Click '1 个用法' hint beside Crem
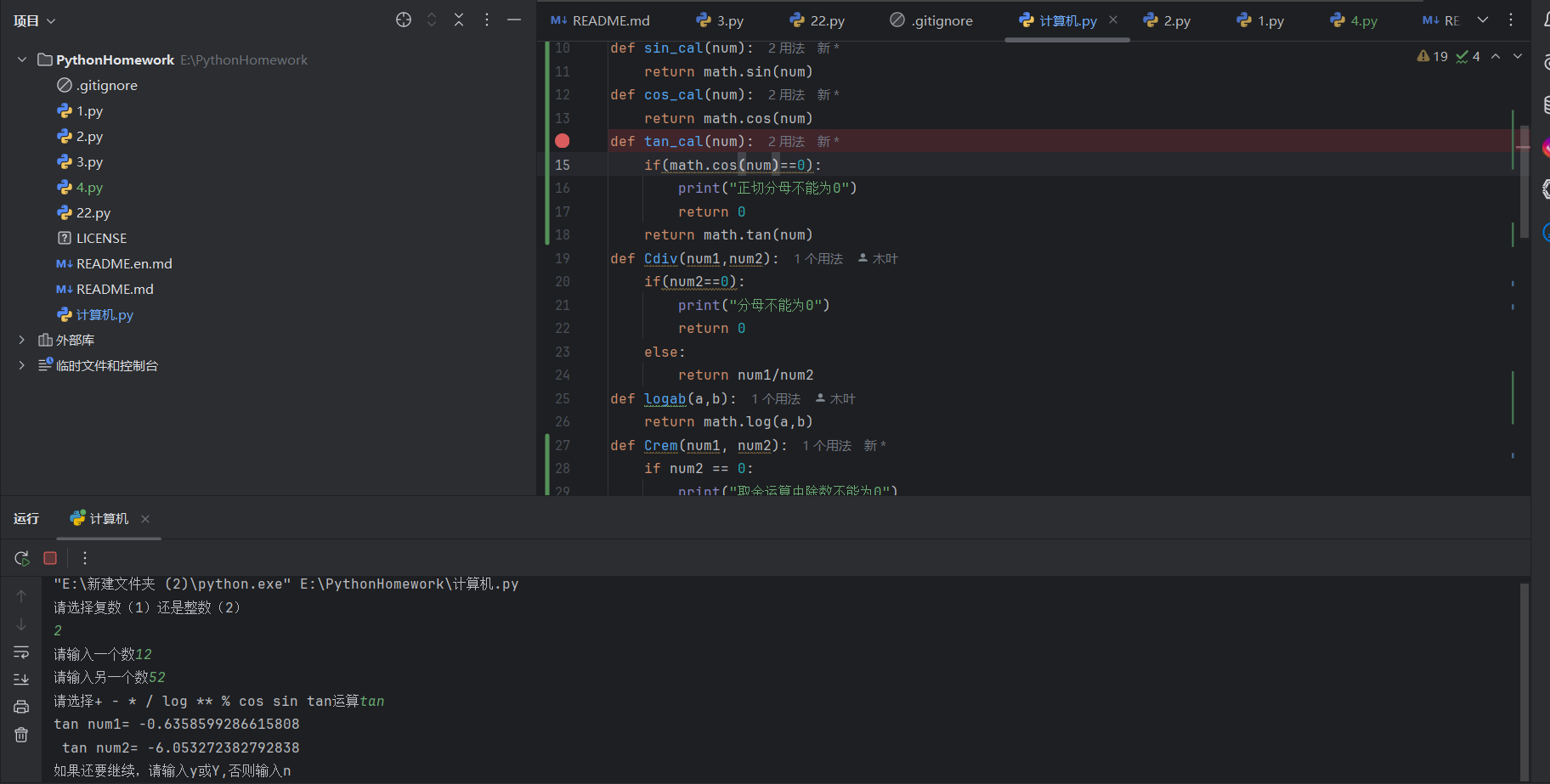The width and height of the screenshot is (1550, 784). click(x=827, y=446)
